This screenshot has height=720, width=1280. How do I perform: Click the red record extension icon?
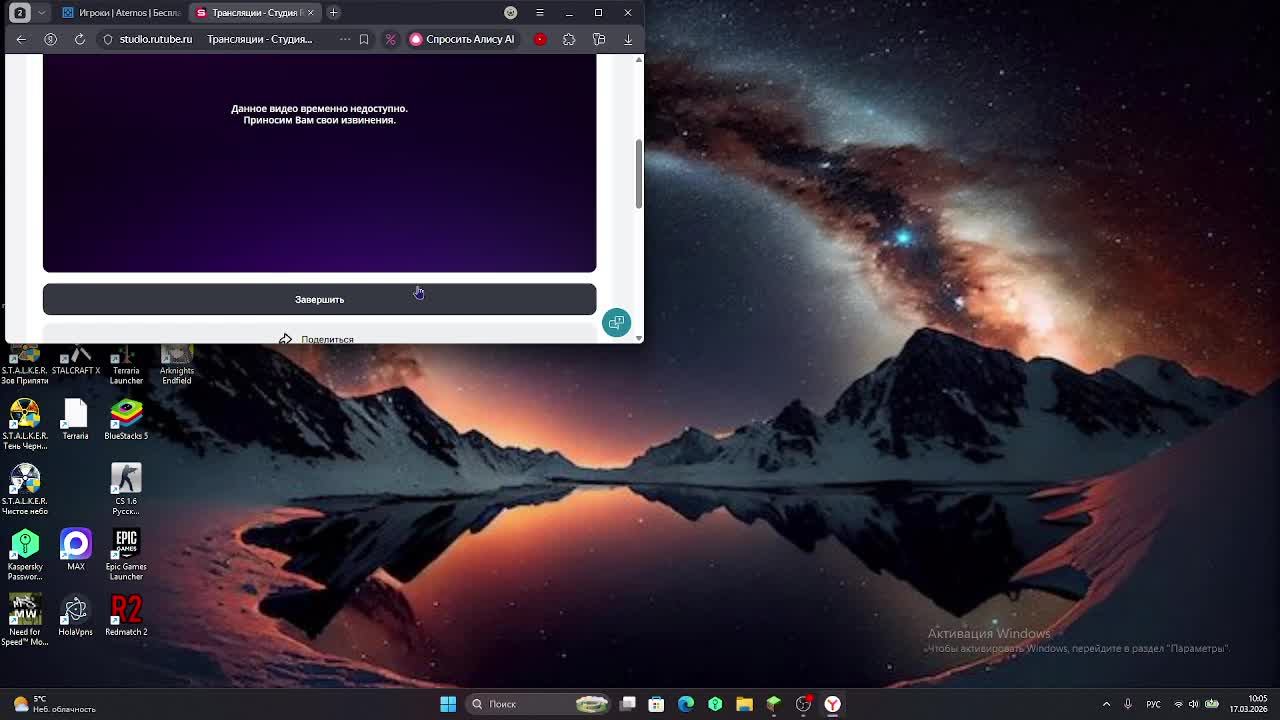point(540,39)
